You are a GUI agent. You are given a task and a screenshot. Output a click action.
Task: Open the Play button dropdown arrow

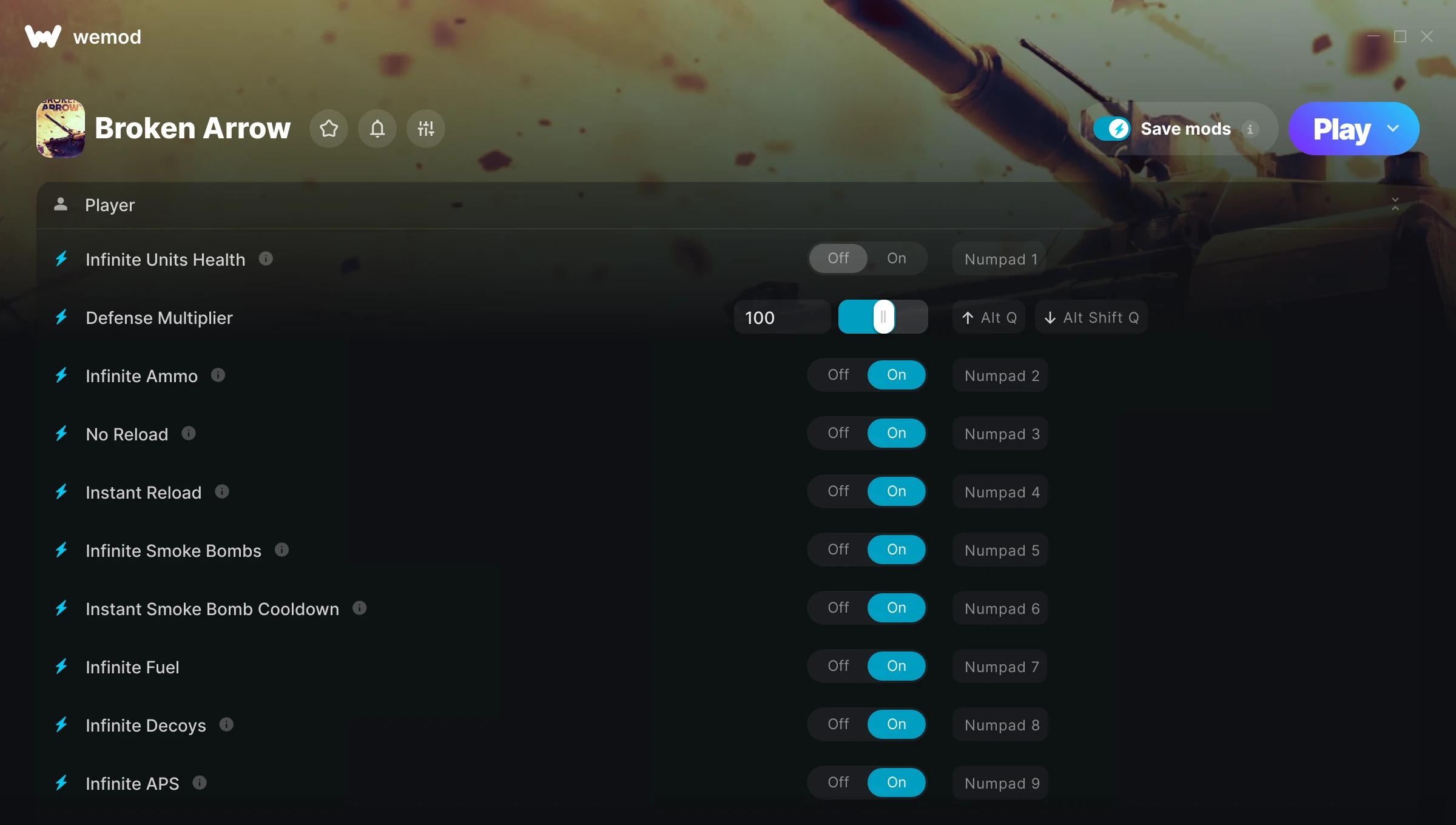(x=1393, y=129)
